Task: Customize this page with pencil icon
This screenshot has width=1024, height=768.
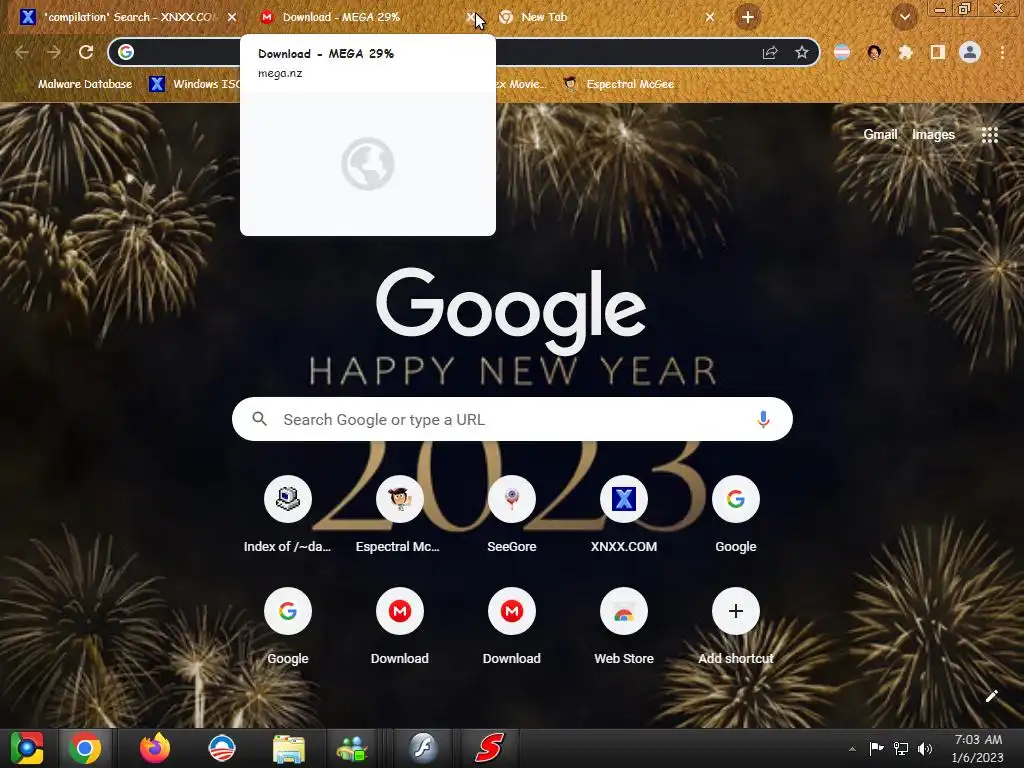Action: click(991, 696)
